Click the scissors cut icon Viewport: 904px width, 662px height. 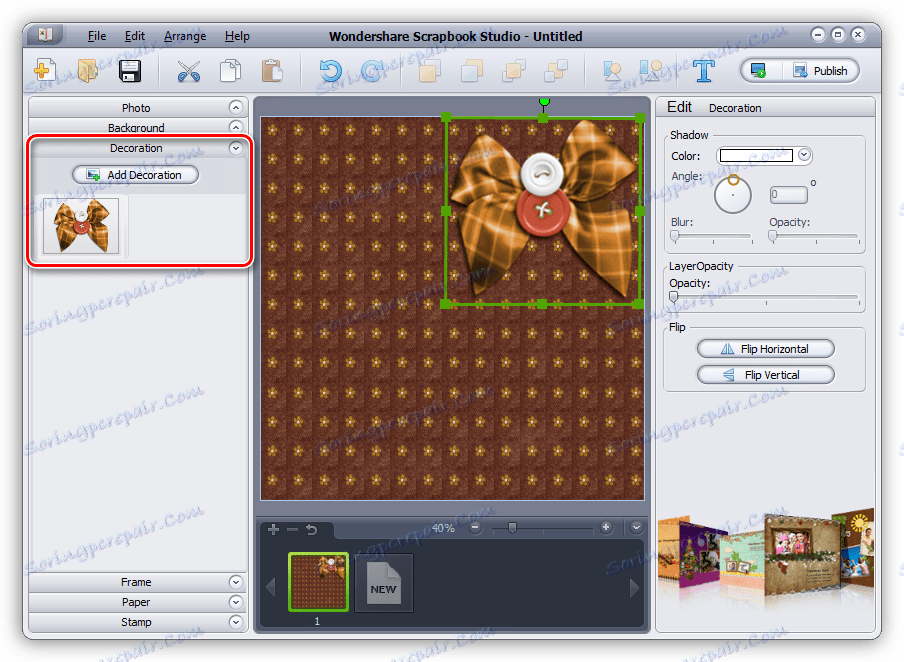(x=188, y=72)
